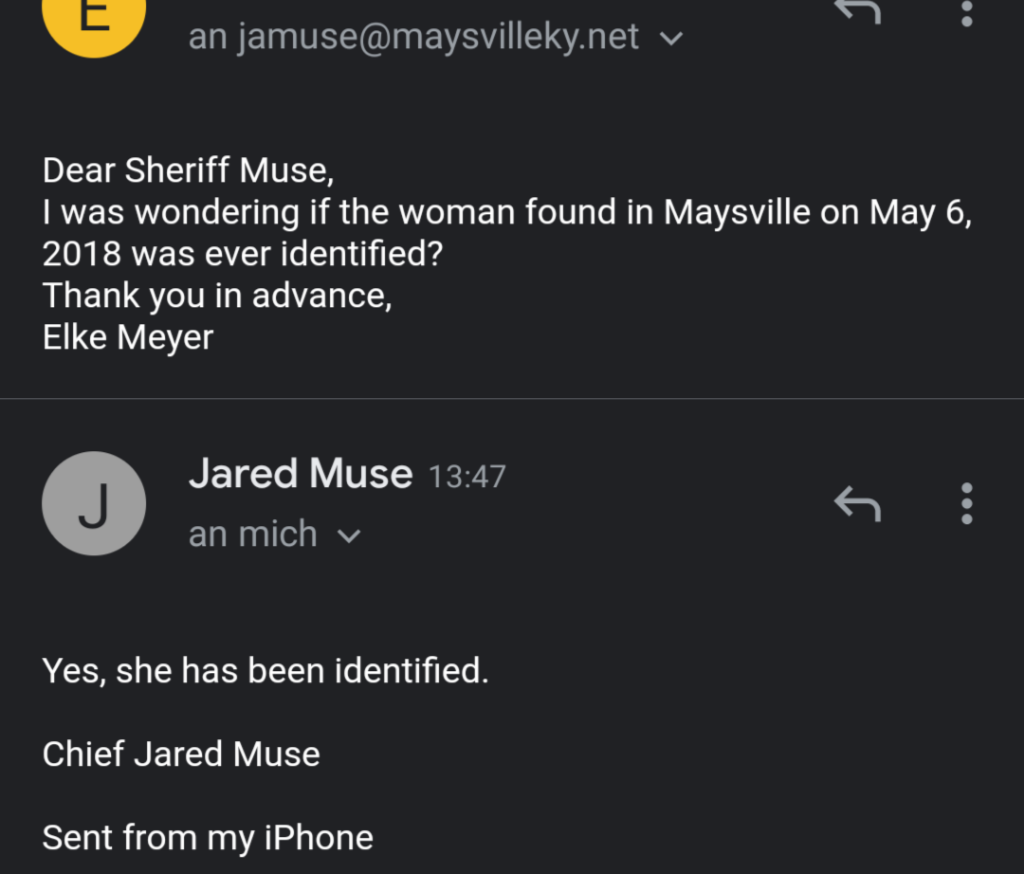Open three-dot menu on Elke's message

966,12
